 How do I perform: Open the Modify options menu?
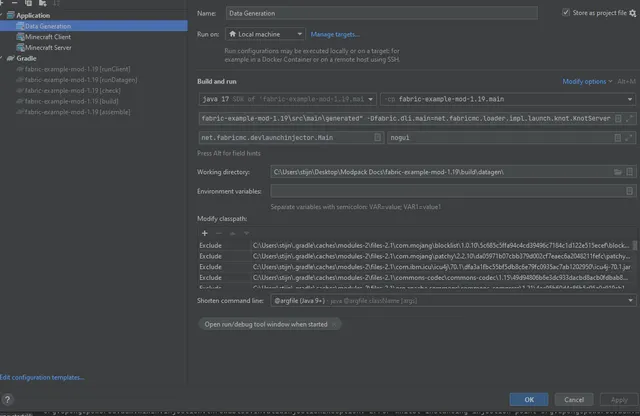point(587,81)
